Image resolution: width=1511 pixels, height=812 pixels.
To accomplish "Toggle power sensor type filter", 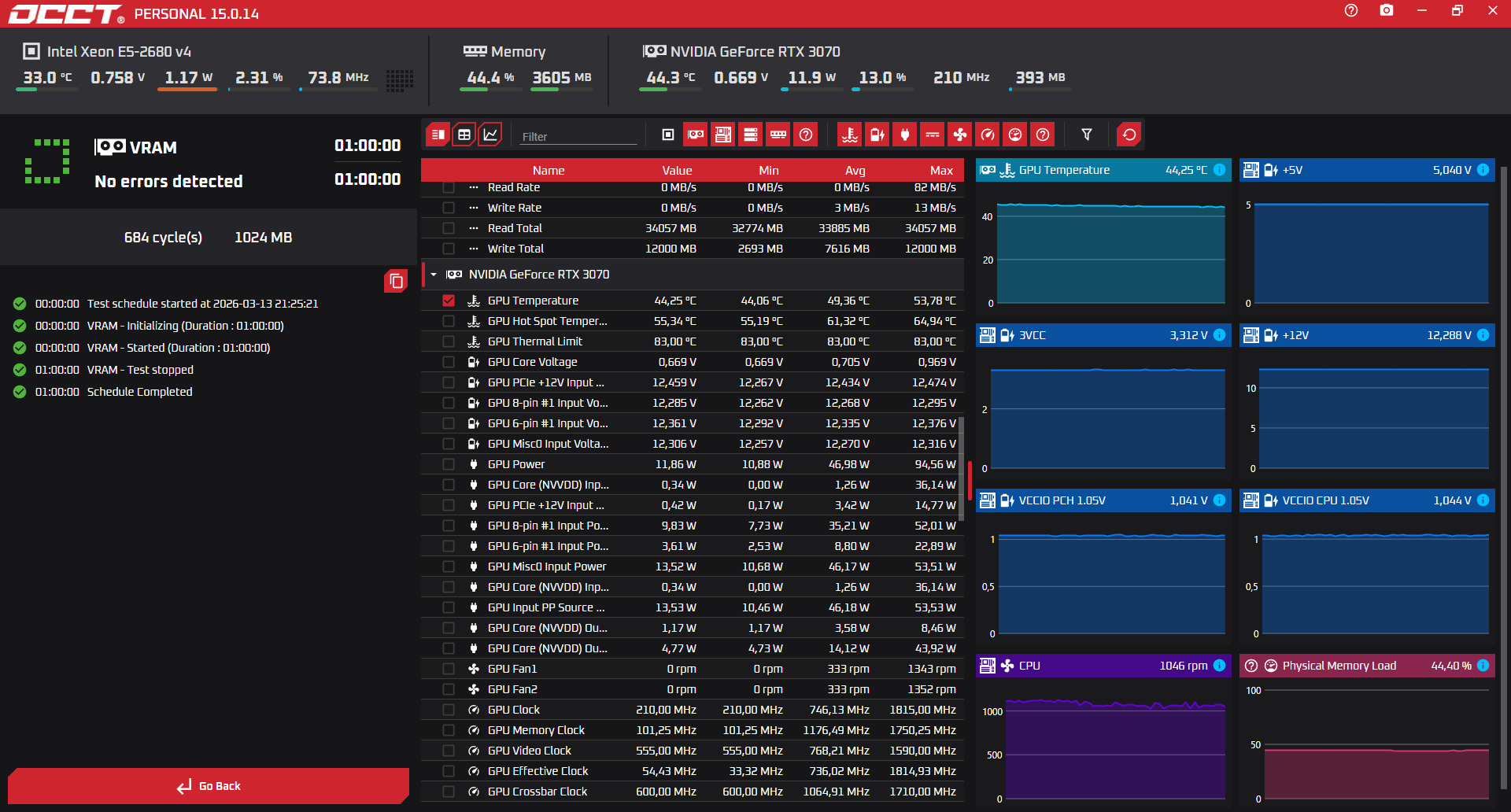I will click(x=905, y=135).
